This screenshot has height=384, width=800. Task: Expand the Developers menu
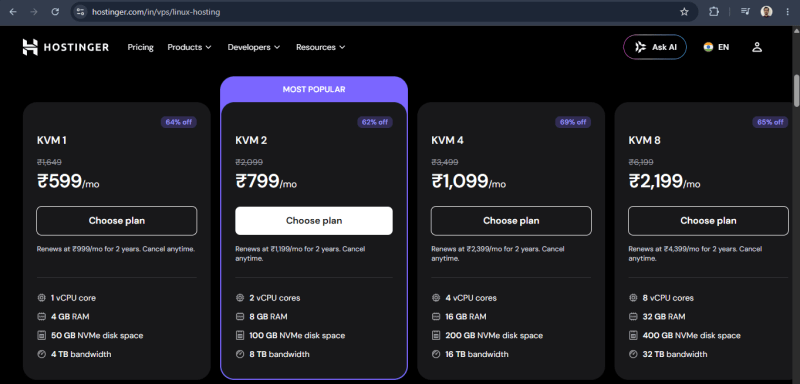[254, 47]
